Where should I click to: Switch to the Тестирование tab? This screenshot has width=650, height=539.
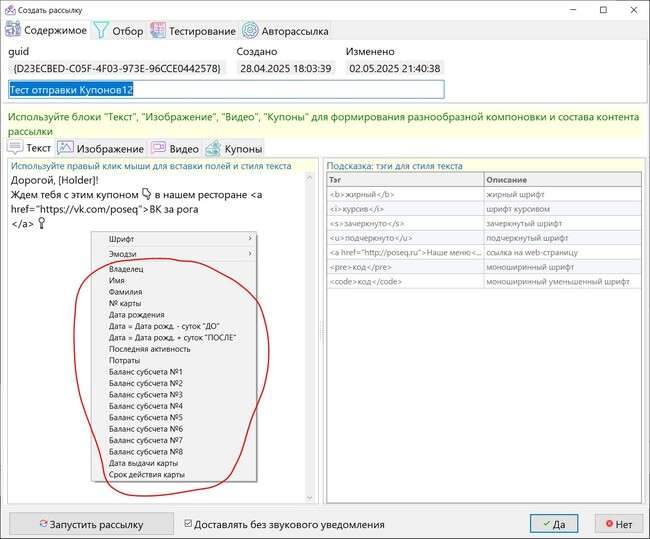click(x=193, y=31)
